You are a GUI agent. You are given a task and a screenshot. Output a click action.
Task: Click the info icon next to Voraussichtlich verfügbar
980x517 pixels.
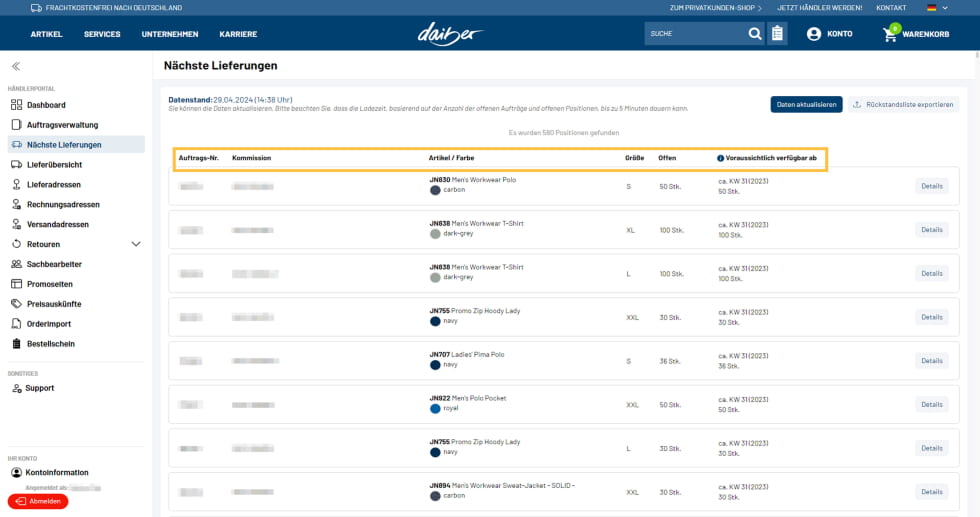click(x=720, y=158)
